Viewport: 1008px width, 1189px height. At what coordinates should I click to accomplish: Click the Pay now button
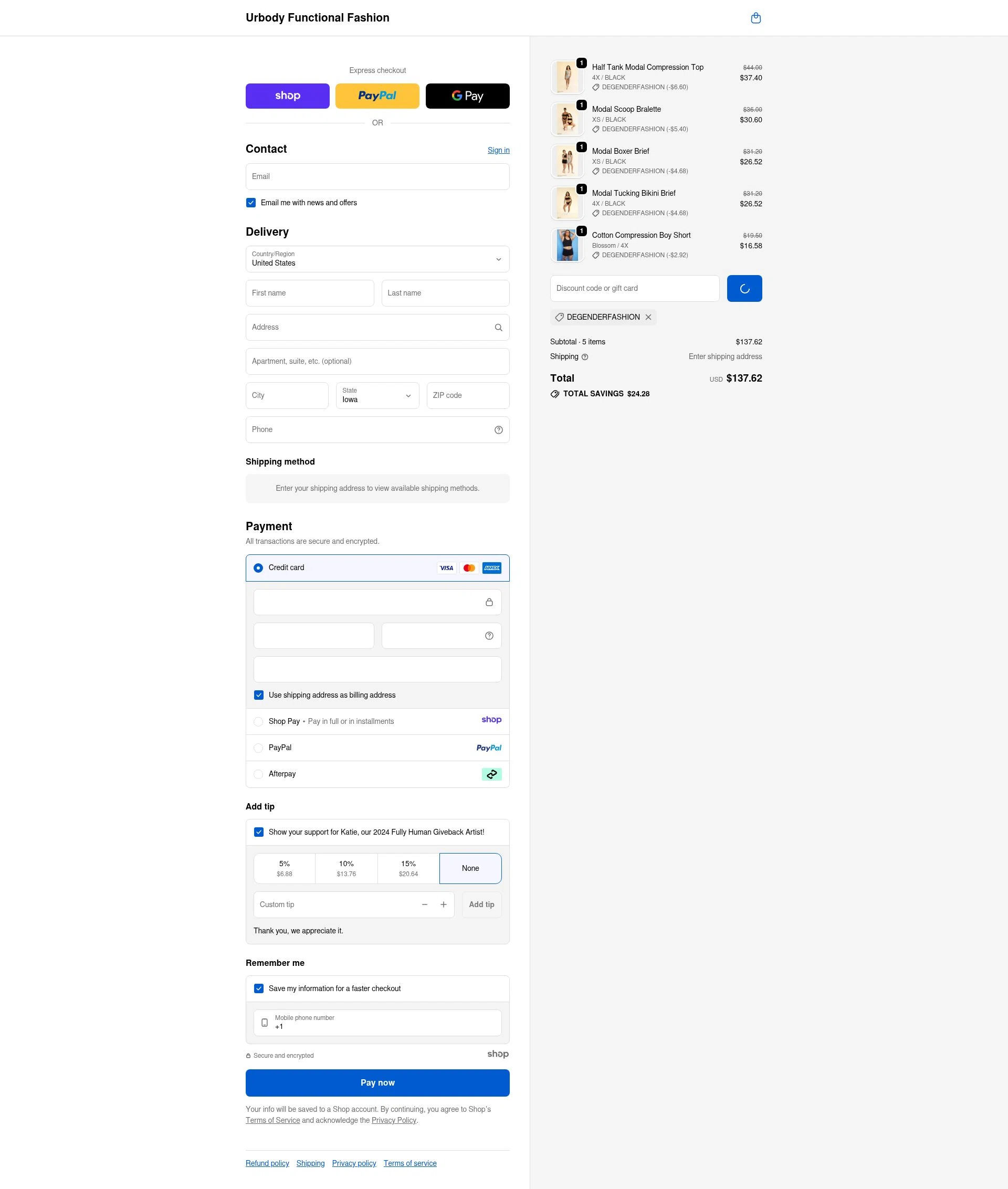point(376,1082)
